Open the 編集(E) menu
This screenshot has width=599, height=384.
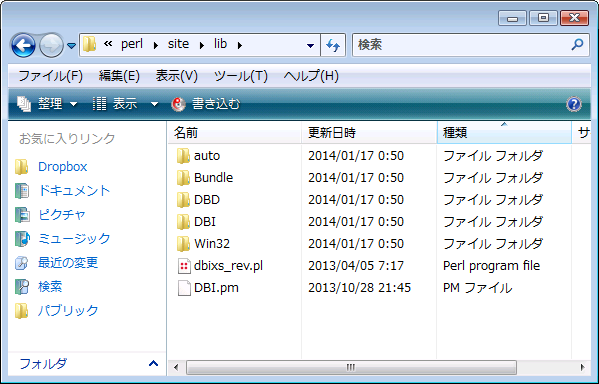click(x=119, y=76)
